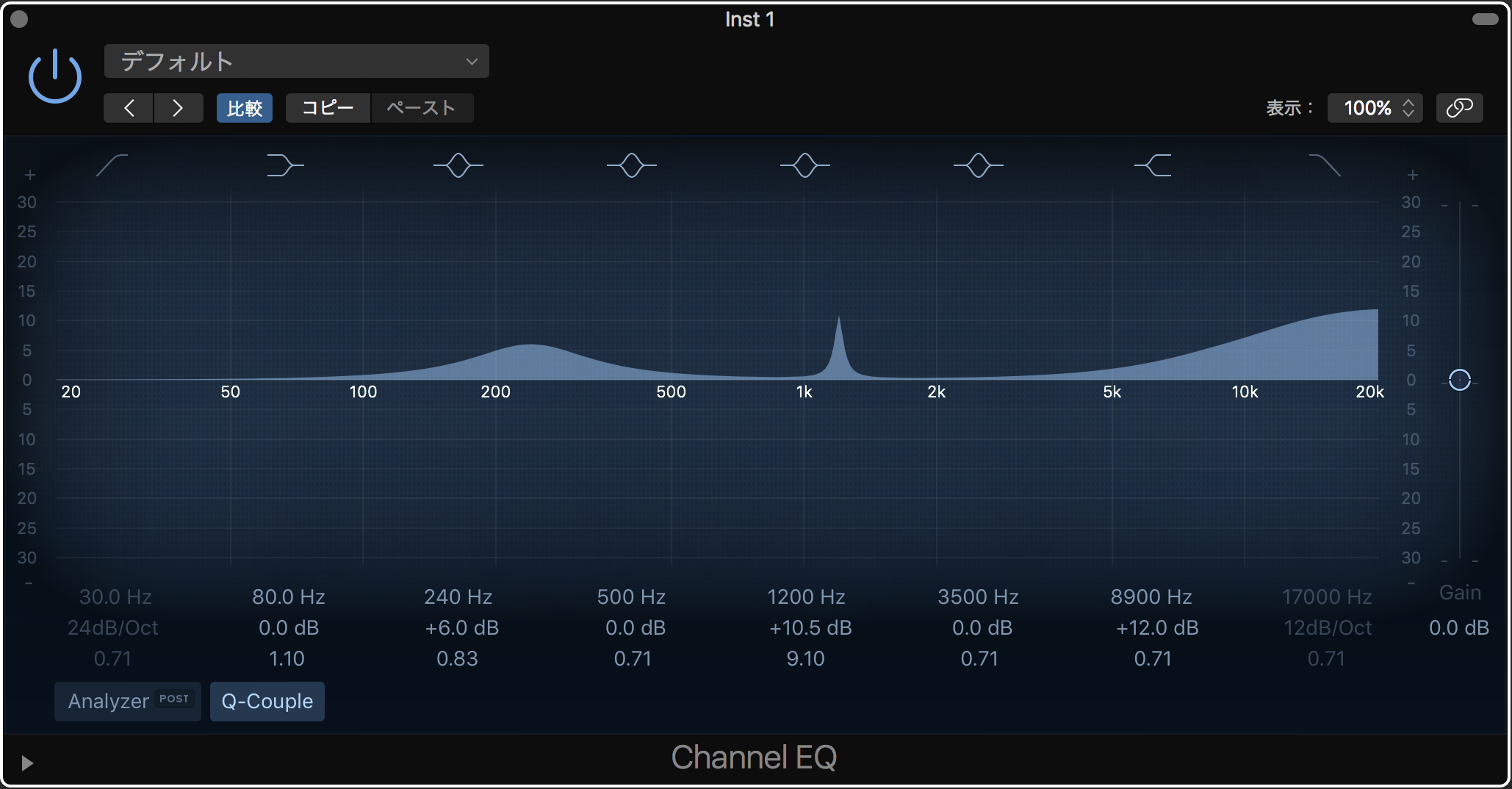The width and height of the screenshot is (1512, 789).
Task: Toggle the Q-Couple button
Action: [x=267, y=702]
